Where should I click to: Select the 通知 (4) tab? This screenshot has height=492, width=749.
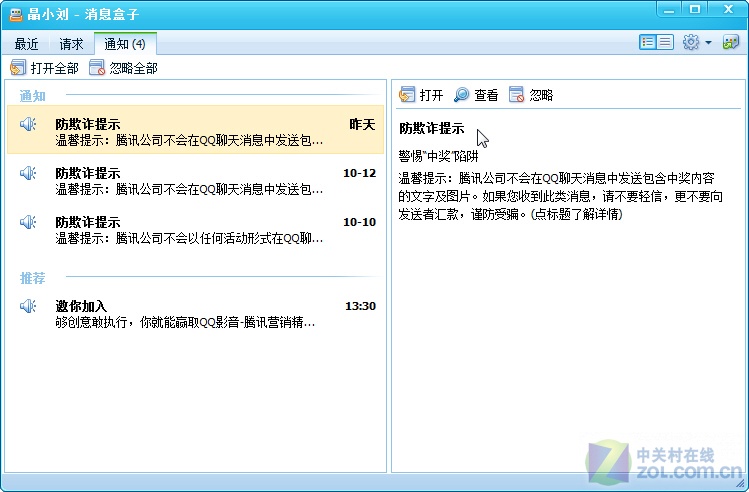tap(125, 44)
